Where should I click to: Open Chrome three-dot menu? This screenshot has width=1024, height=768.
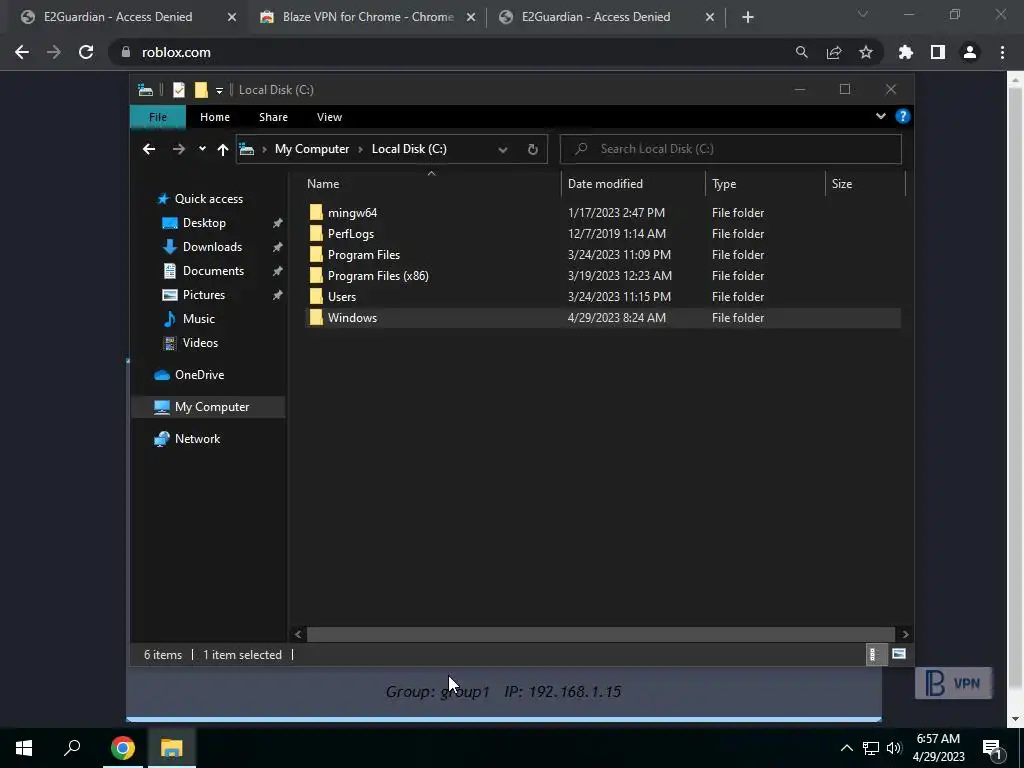pos(1002,52)
